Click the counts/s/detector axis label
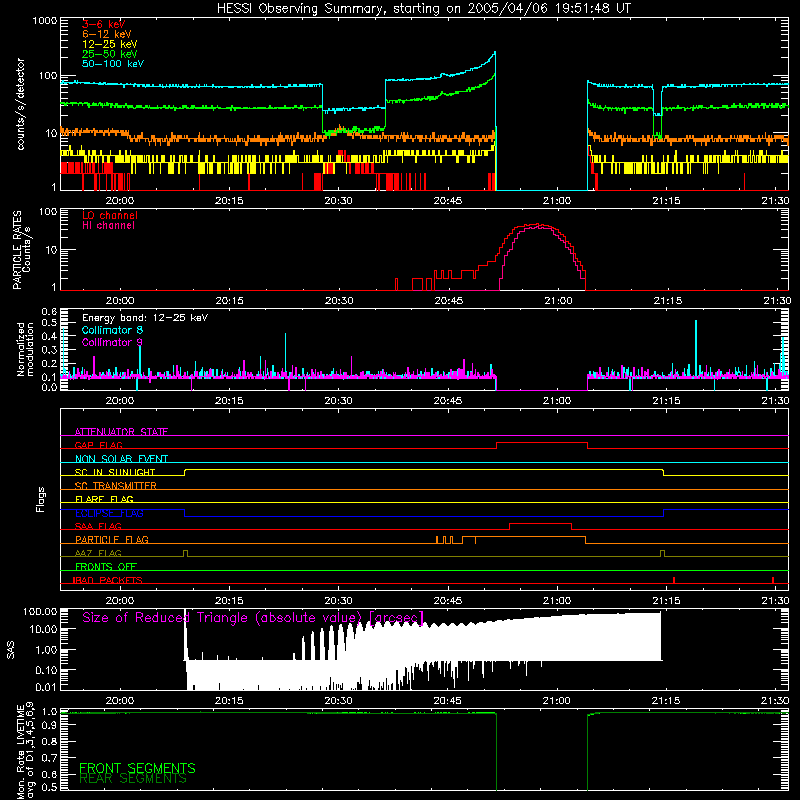 point(20,104)
